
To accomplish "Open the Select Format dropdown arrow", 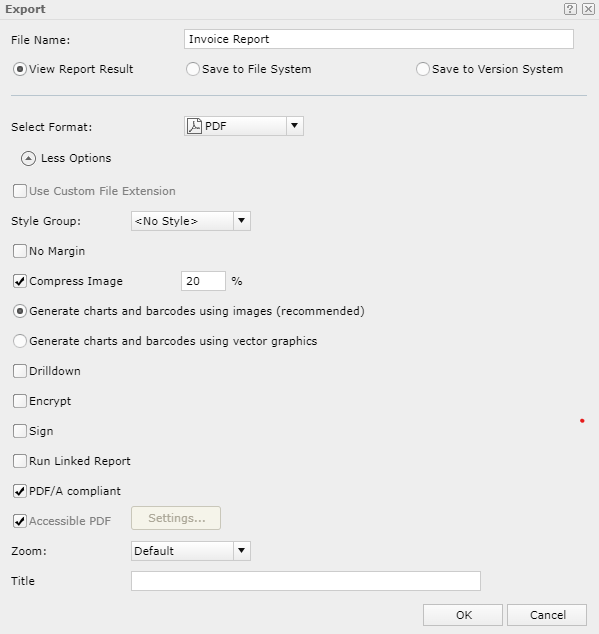I will click(295, 126).
